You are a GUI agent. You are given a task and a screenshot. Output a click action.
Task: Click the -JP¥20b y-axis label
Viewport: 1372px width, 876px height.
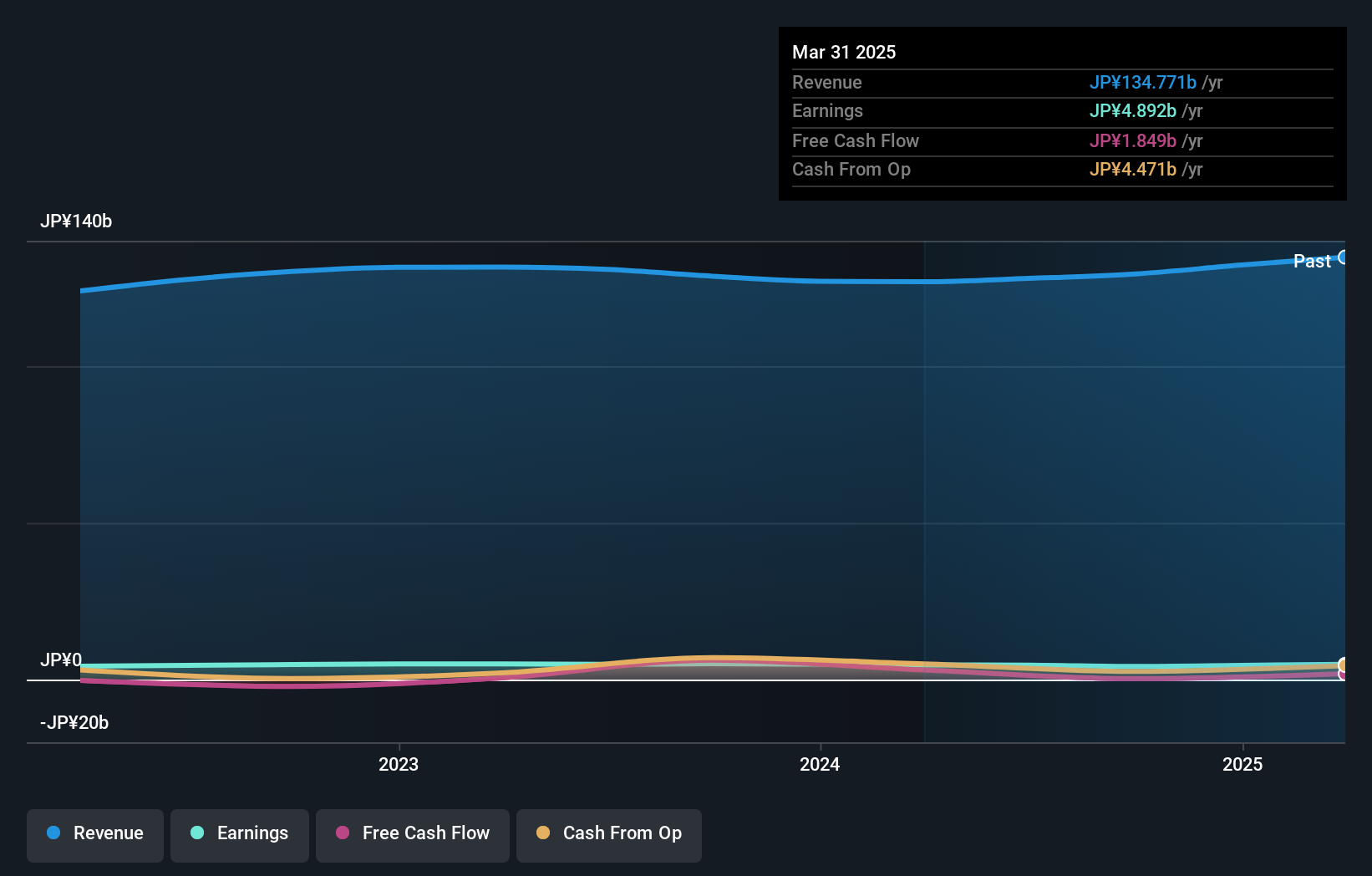[74, 723]
